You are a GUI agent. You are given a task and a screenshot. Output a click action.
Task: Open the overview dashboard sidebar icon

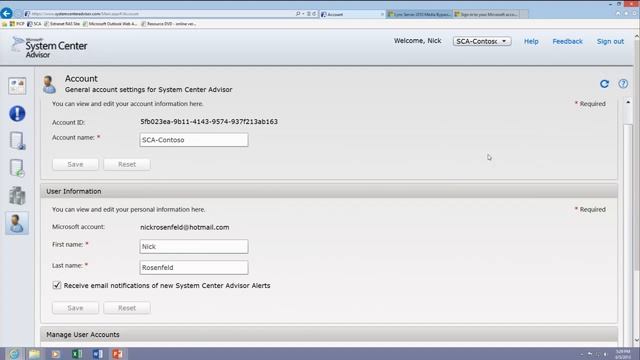coord(17,86)
